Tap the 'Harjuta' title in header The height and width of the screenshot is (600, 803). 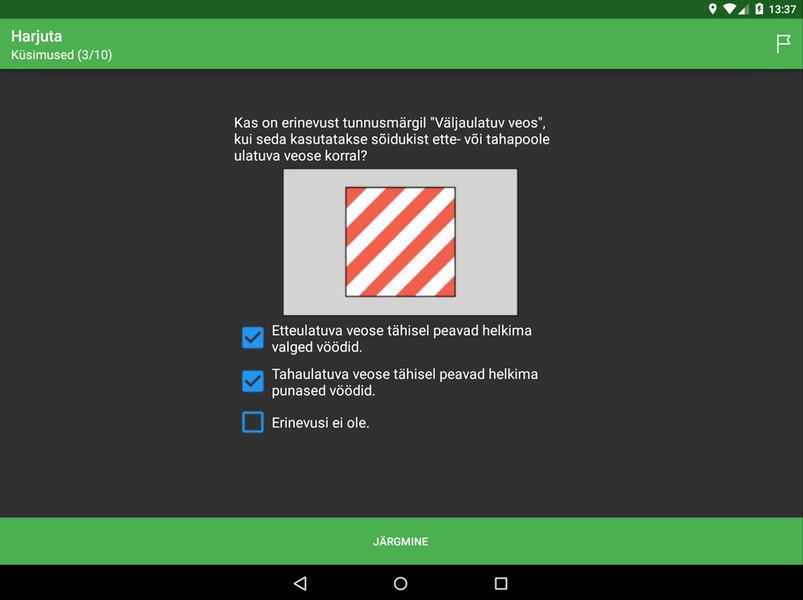point(36,36)
